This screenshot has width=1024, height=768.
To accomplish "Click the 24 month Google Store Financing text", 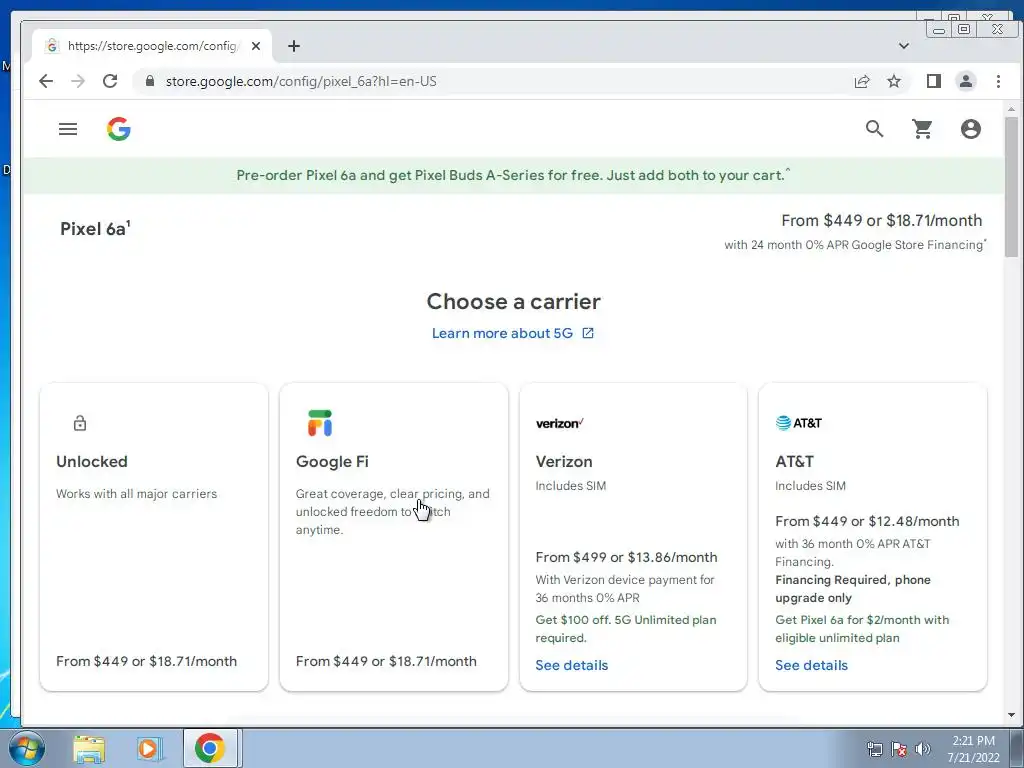I will click(x=855, y=245).
